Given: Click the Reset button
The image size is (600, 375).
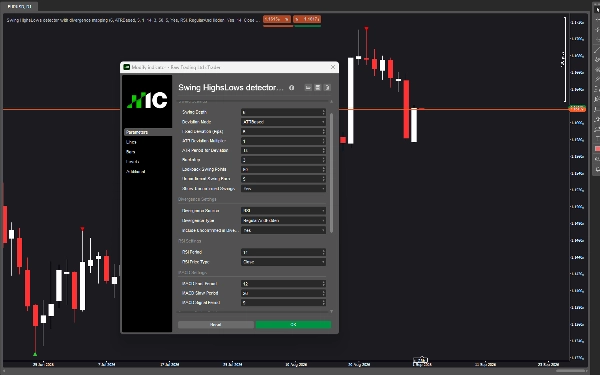Looking at the screenshot, I should [x=215, y=324].
